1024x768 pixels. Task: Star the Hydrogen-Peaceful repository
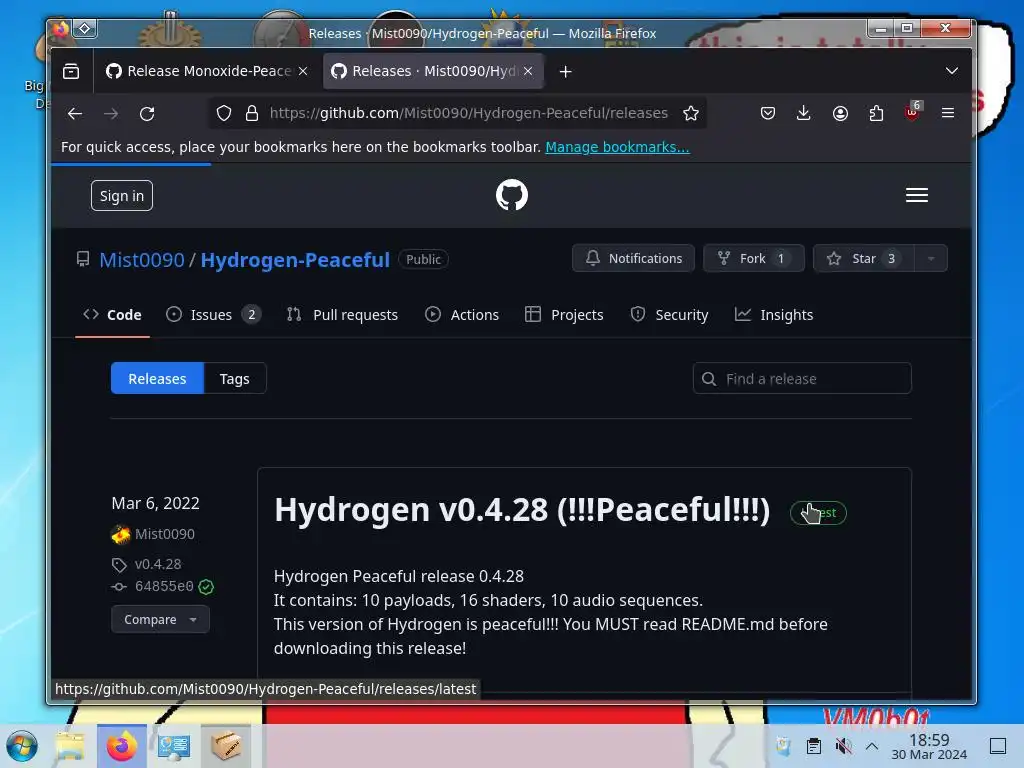(863, 259)
